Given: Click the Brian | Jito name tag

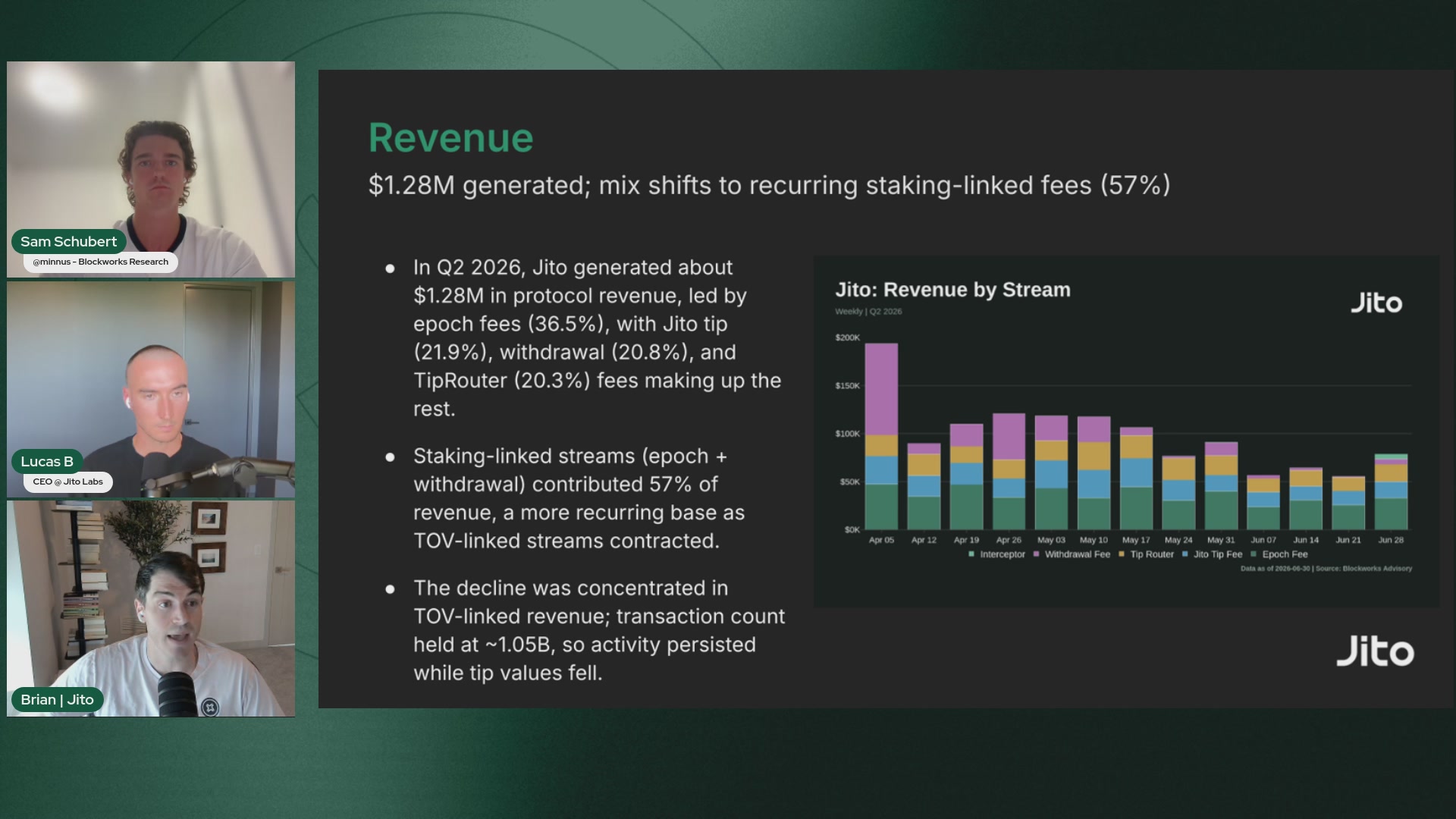Looking at the screenshot, I should coord(57,699).
